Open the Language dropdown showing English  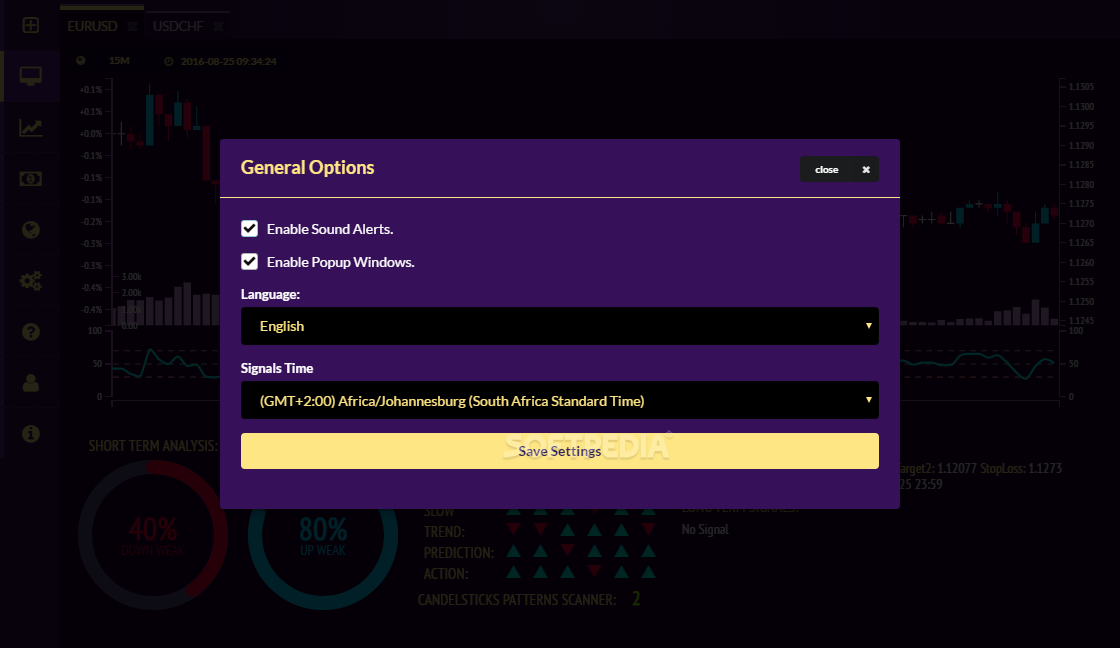pyautogui.click(x=560, y=326)
